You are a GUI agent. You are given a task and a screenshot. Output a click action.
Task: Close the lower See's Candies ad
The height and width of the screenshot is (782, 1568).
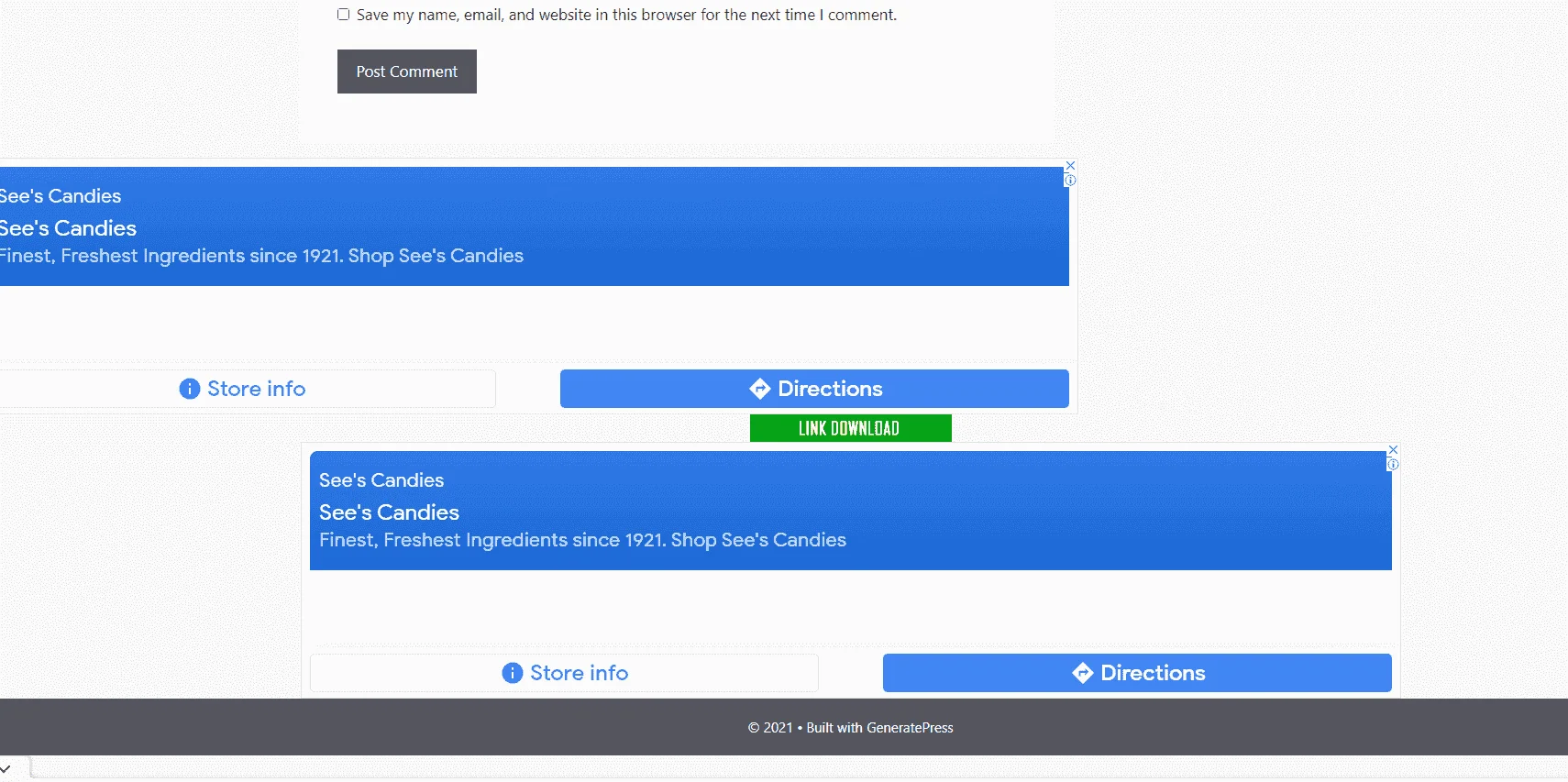[1393, 450]
